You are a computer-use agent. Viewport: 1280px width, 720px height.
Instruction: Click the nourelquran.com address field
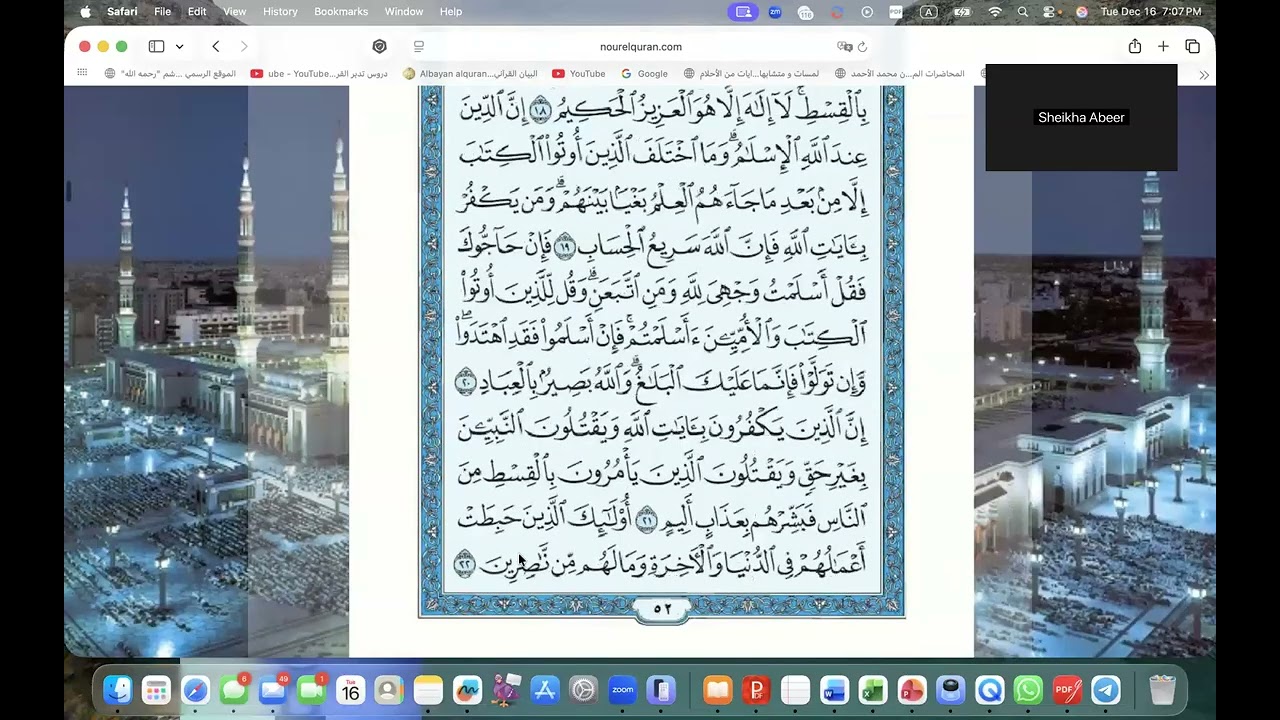(x=640, y=46)
